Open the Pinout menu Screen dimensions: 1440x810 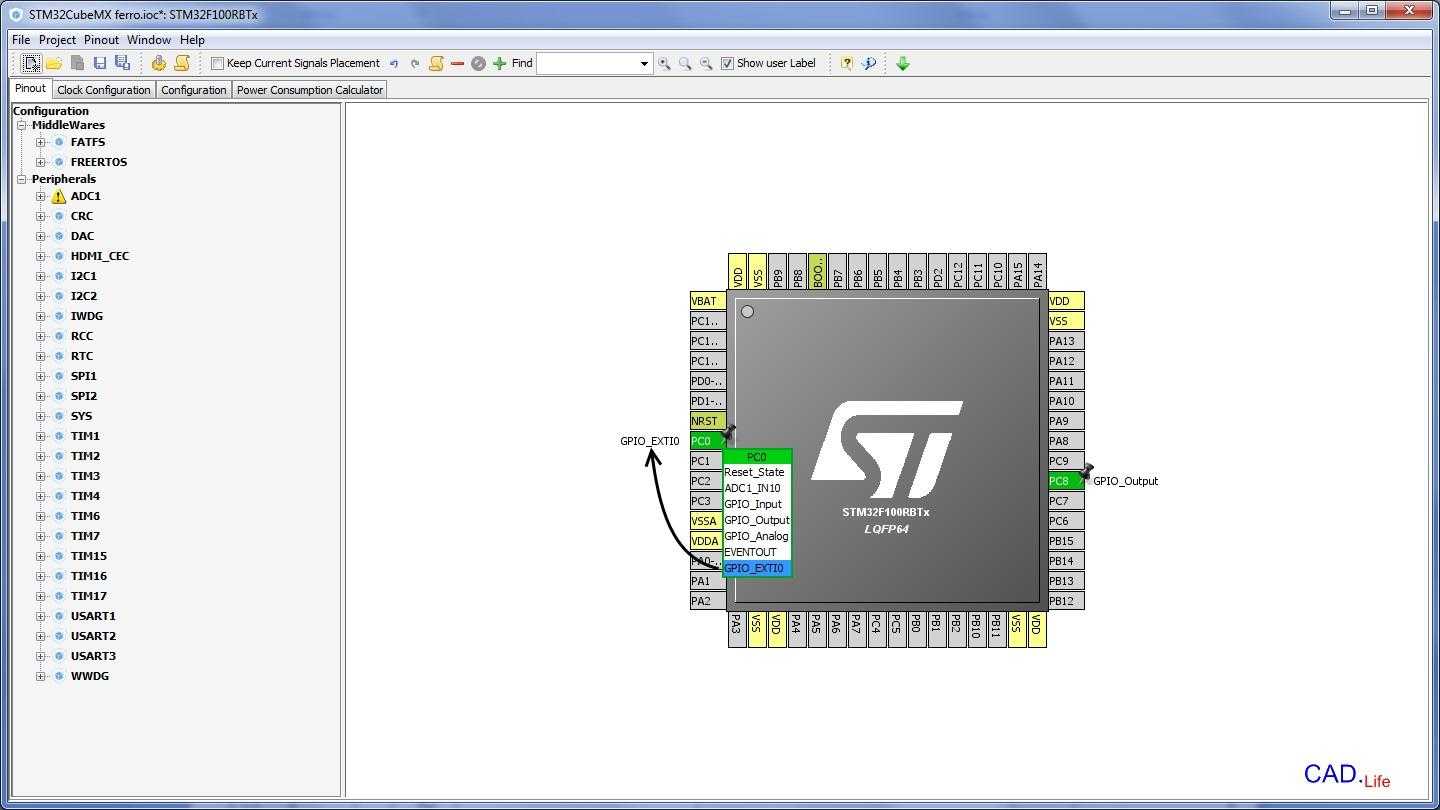click(101, 40)
